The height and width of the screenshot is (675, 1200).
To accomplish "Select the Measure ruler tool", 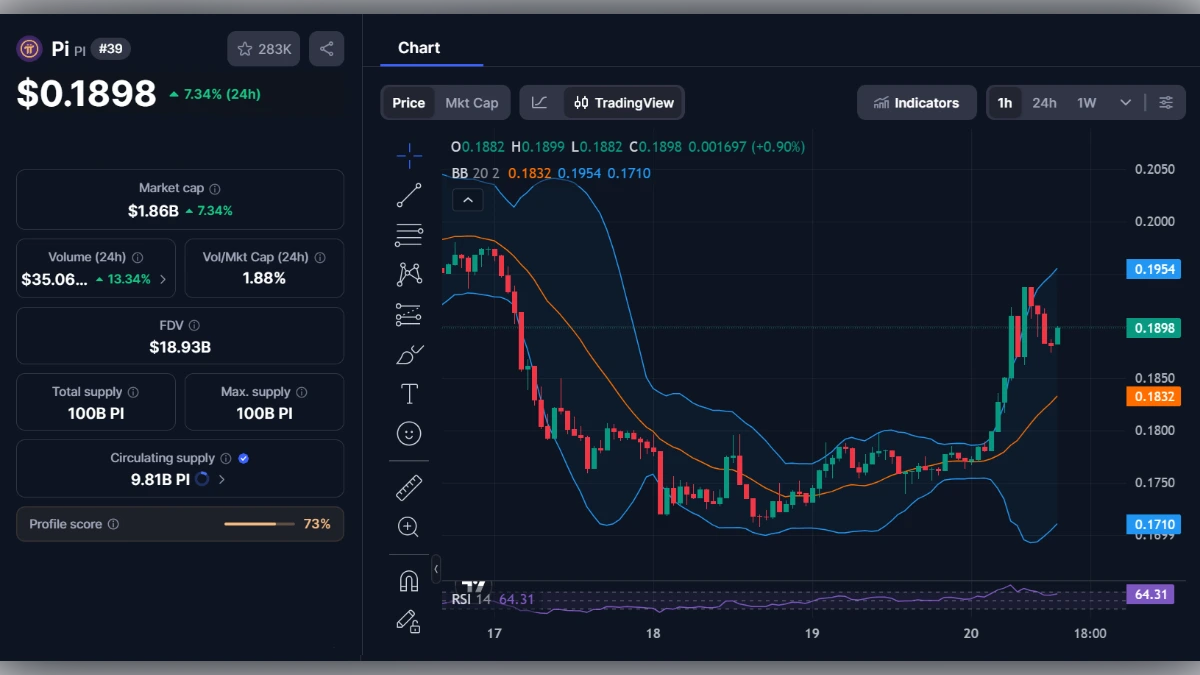I will click(x=409, y=487).
